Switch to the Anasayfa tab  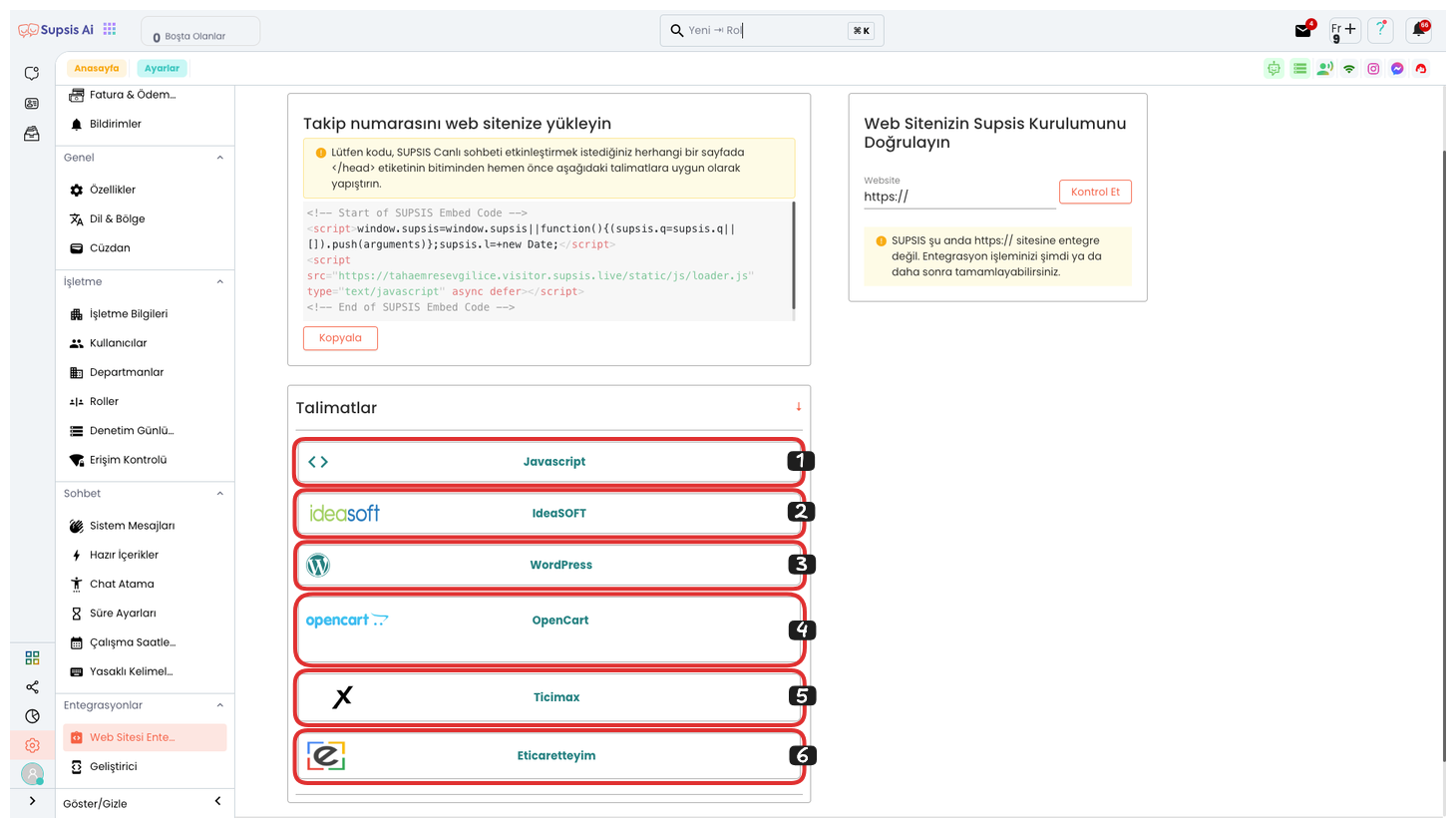pos(97,69)
